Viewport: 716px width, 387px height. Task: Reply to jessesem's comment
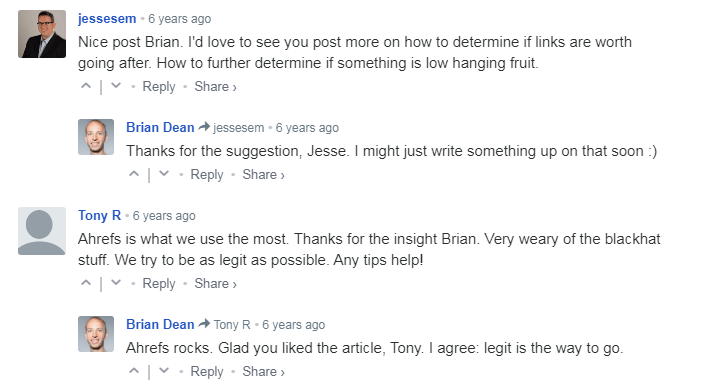(x=159, y=86)
